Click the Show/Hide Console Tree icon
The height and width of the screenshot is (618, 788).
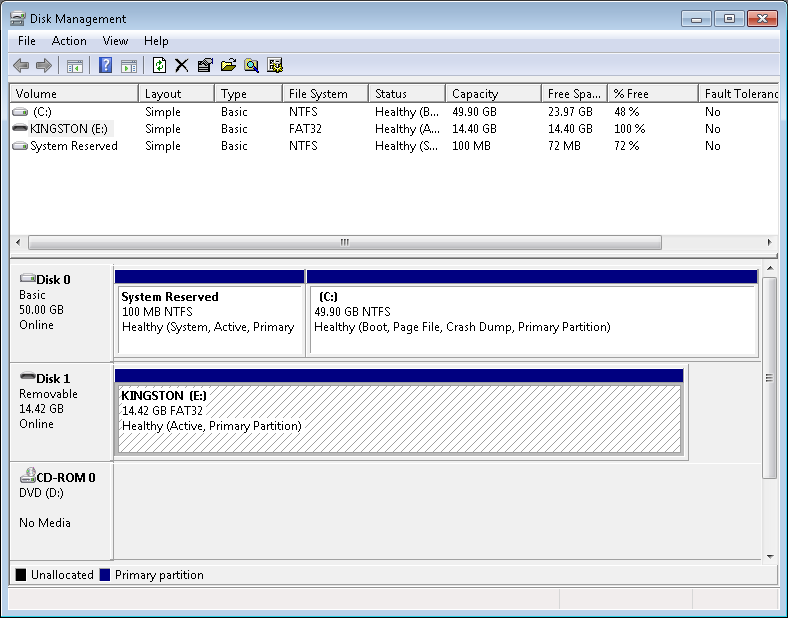click(74, 66)
